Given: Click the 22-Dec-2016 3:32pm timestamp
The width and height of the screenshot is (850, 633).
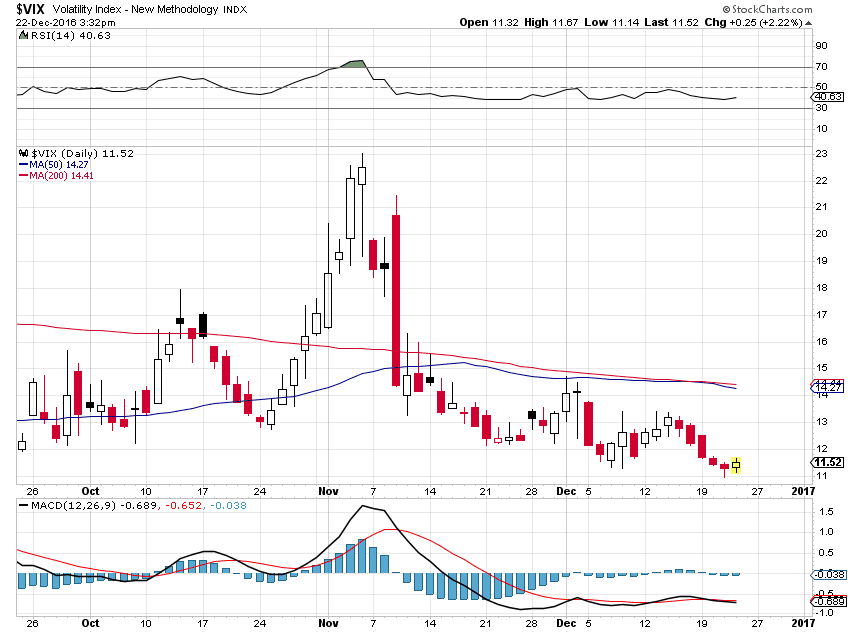Looking at the screenshot, I should point(66,23).
